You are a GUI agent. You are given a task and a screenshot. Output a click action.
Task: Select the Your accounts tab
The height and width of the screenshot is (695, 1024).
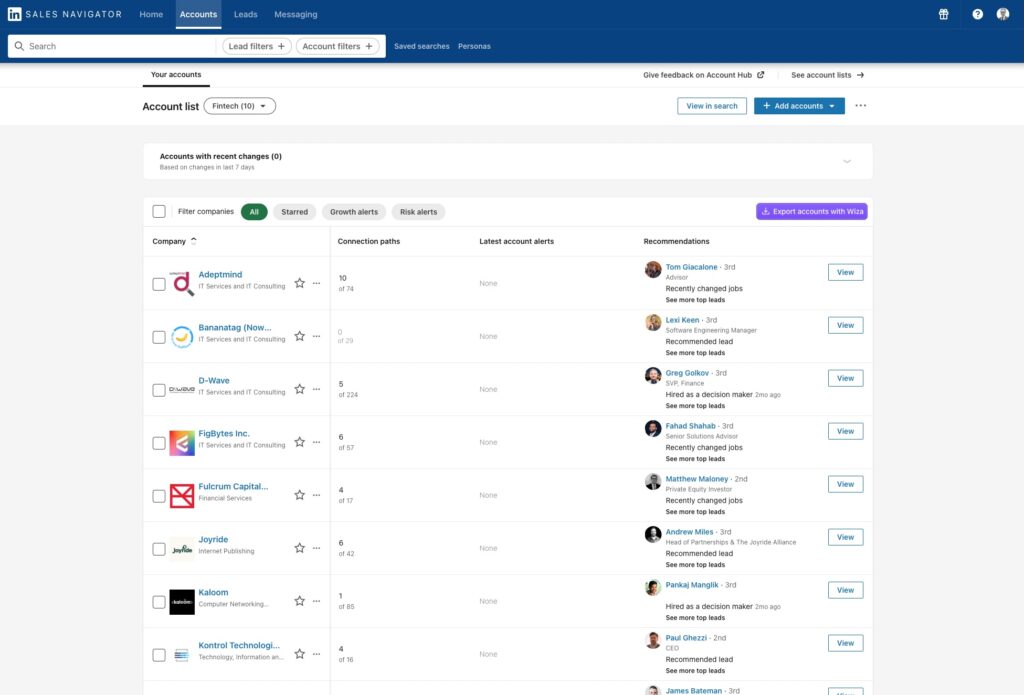click(x=176, y=74)
